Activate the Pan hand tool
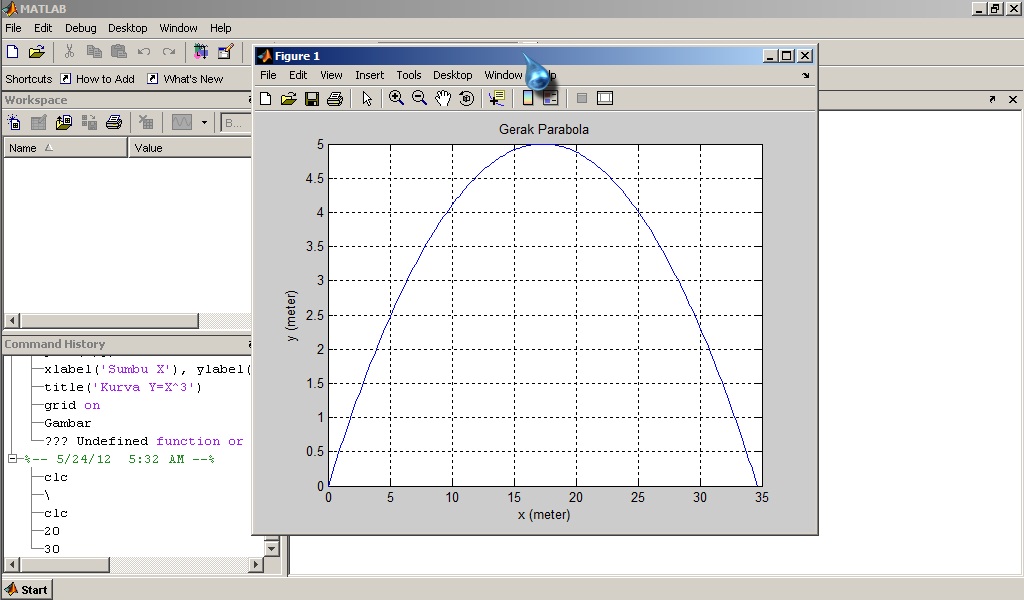Viewport: 1024px width, 600px height. (x=444, y=98)
